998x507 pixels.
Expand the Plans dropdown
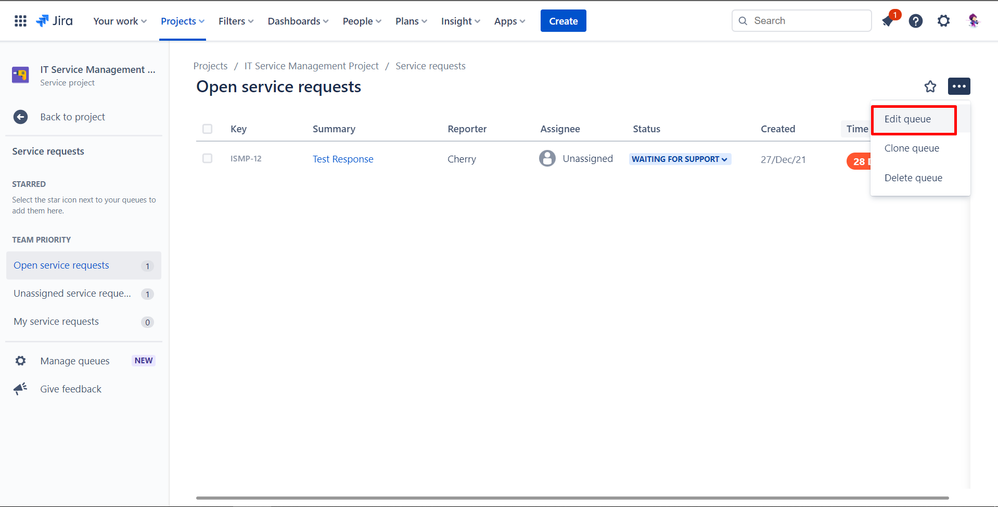pos(411,21)
